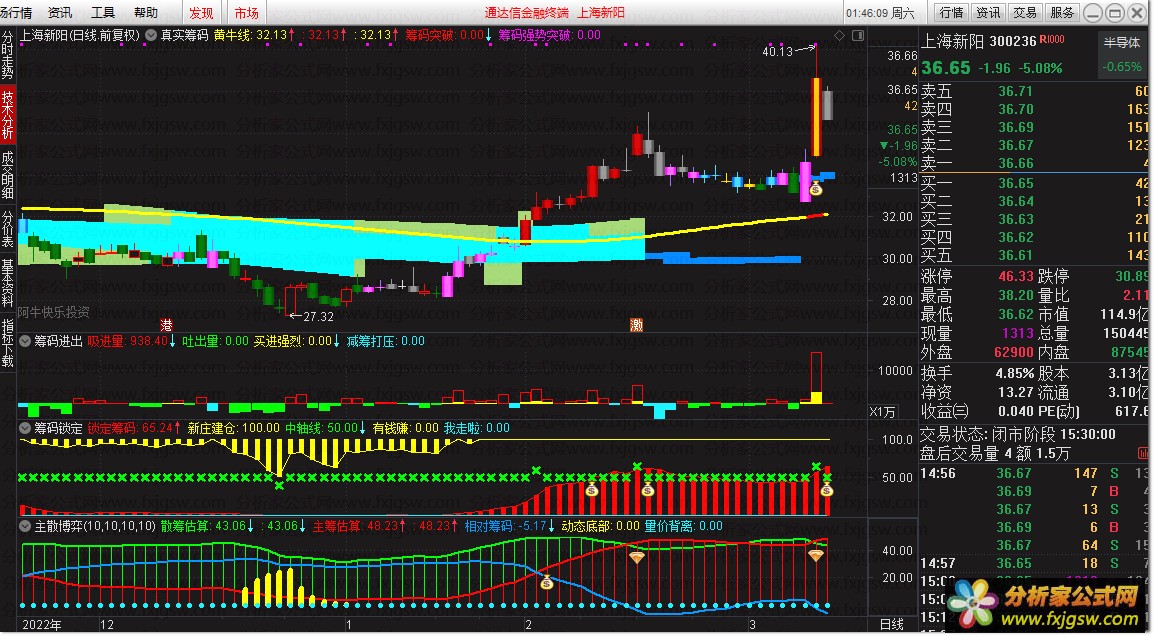Viewport: 1155px width, 636px height.
Task: Toggle the side panel icon beside the diamond
Action: pyautogui.click(x=857, y=35)
